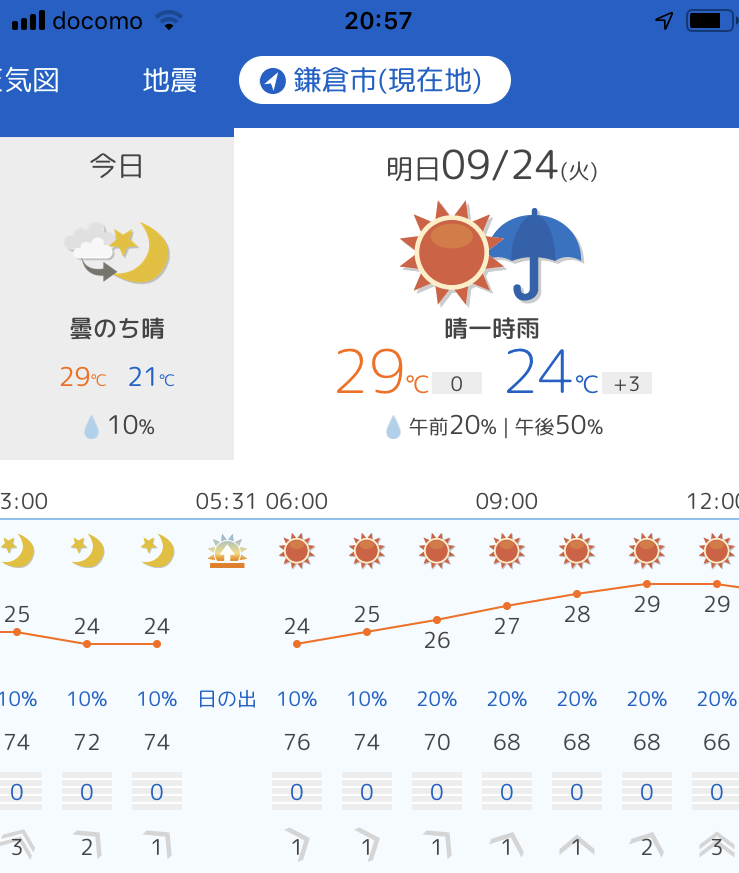Tap the status bar location services arrow
This screenshot has height=873, width=739.
[x=664, y=21]
